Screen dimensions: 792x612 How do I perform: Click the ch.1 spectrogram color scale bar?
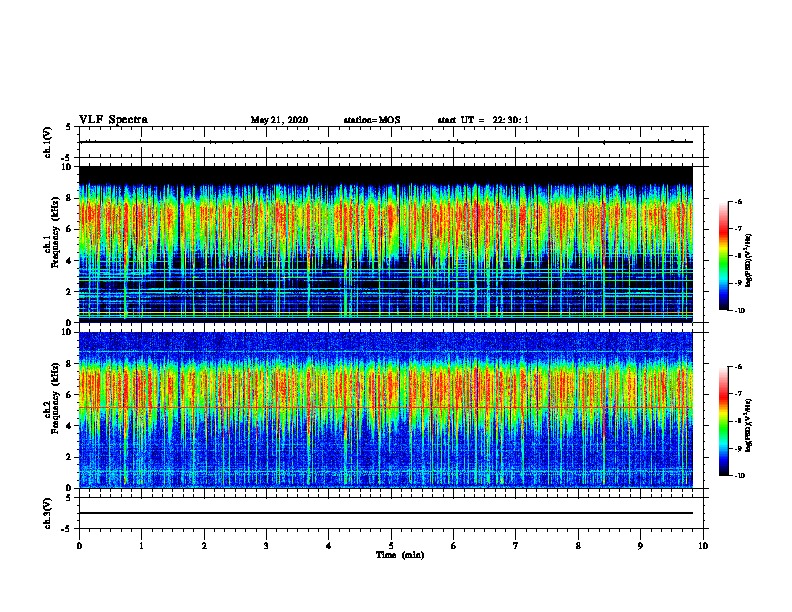(x=723, y=256)
